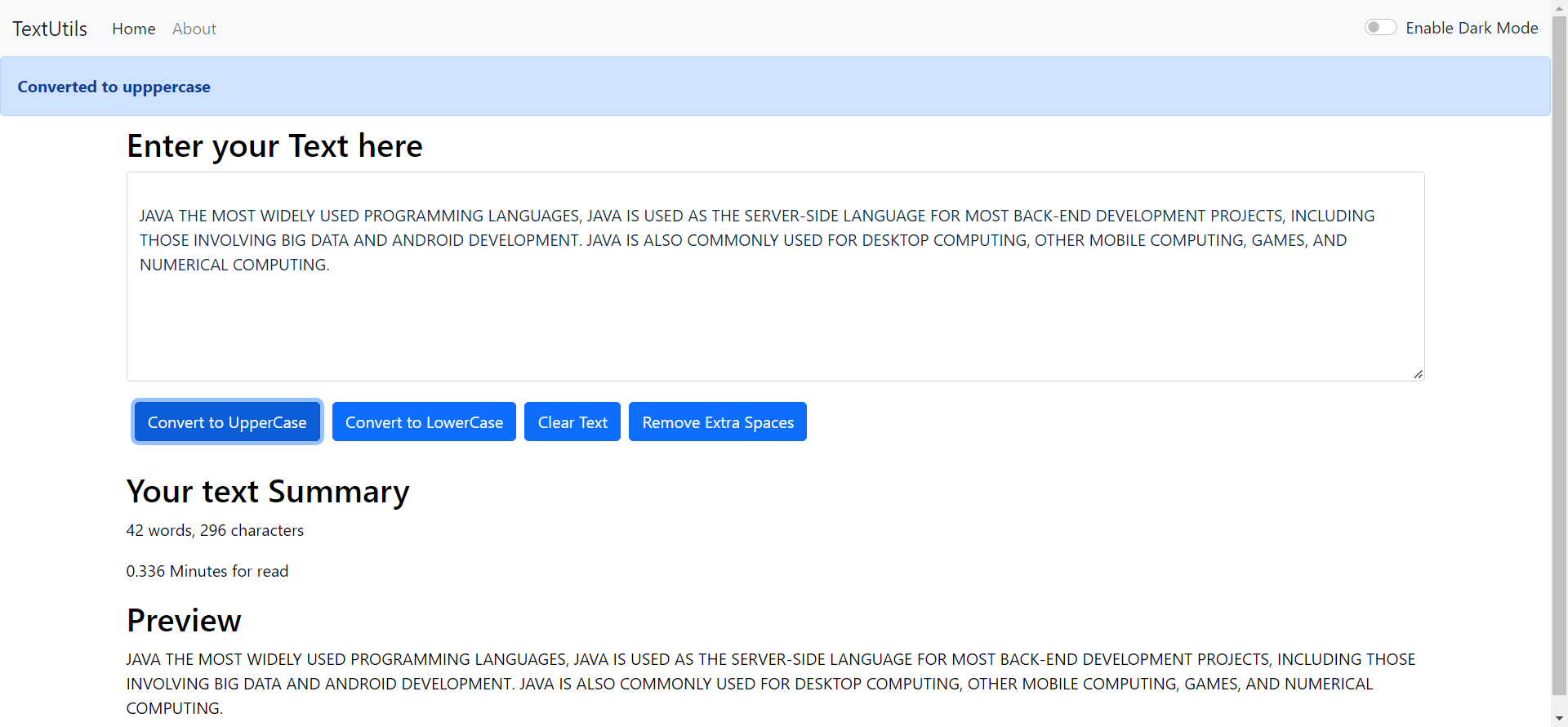Click Remove Extra Spaces button

click(718, 421)
